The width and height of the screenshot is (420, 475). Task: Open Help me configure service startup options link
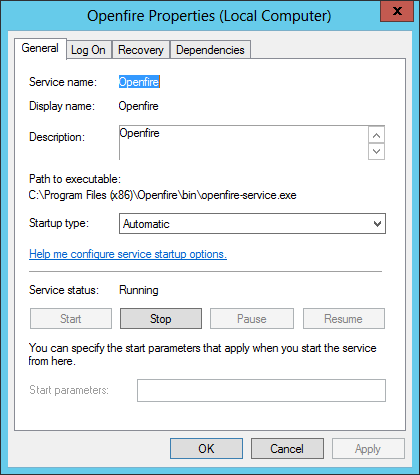click(128, 254)
